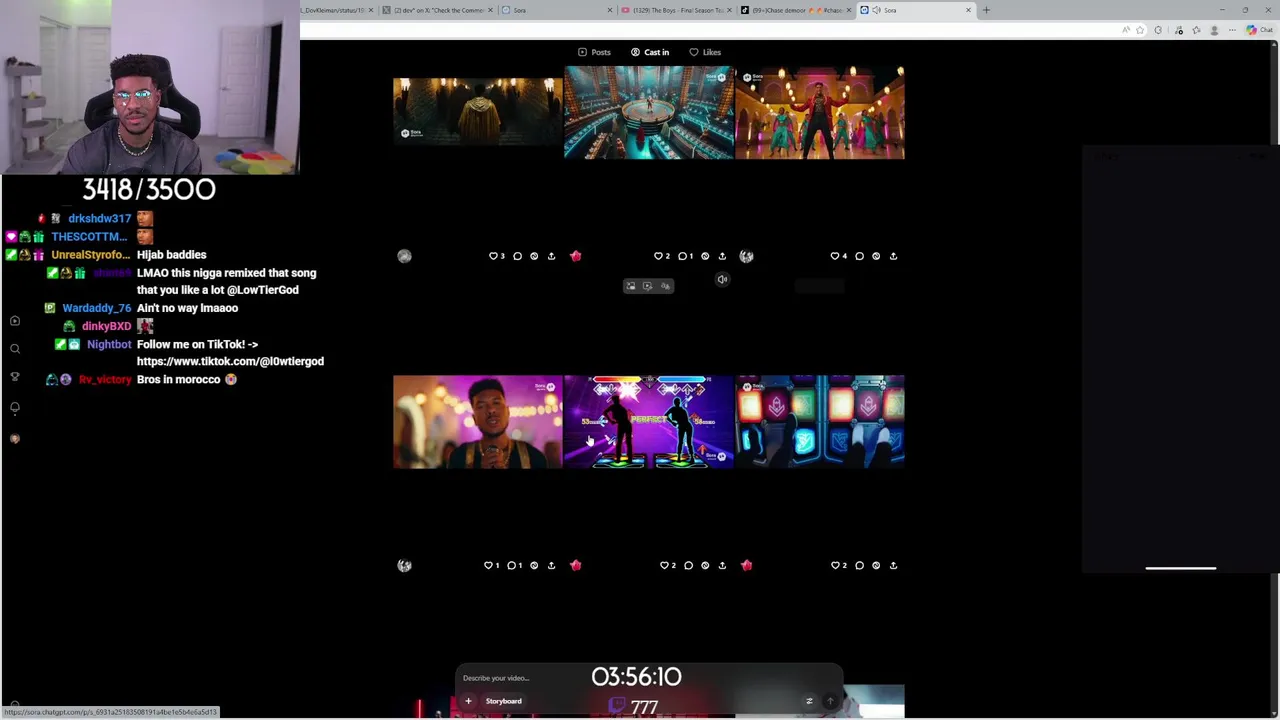Like the neon arcade panels post
The width and height of the screenshot is (1280, 720).
[838, 565]
